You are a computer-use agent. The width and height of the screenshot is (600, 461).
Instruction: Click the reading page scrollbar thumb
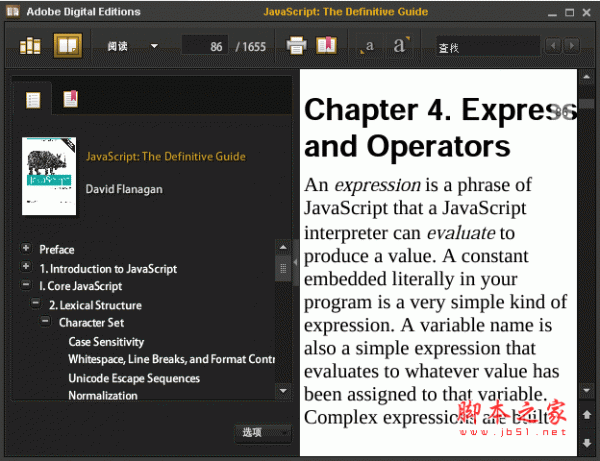click(587, 104)
